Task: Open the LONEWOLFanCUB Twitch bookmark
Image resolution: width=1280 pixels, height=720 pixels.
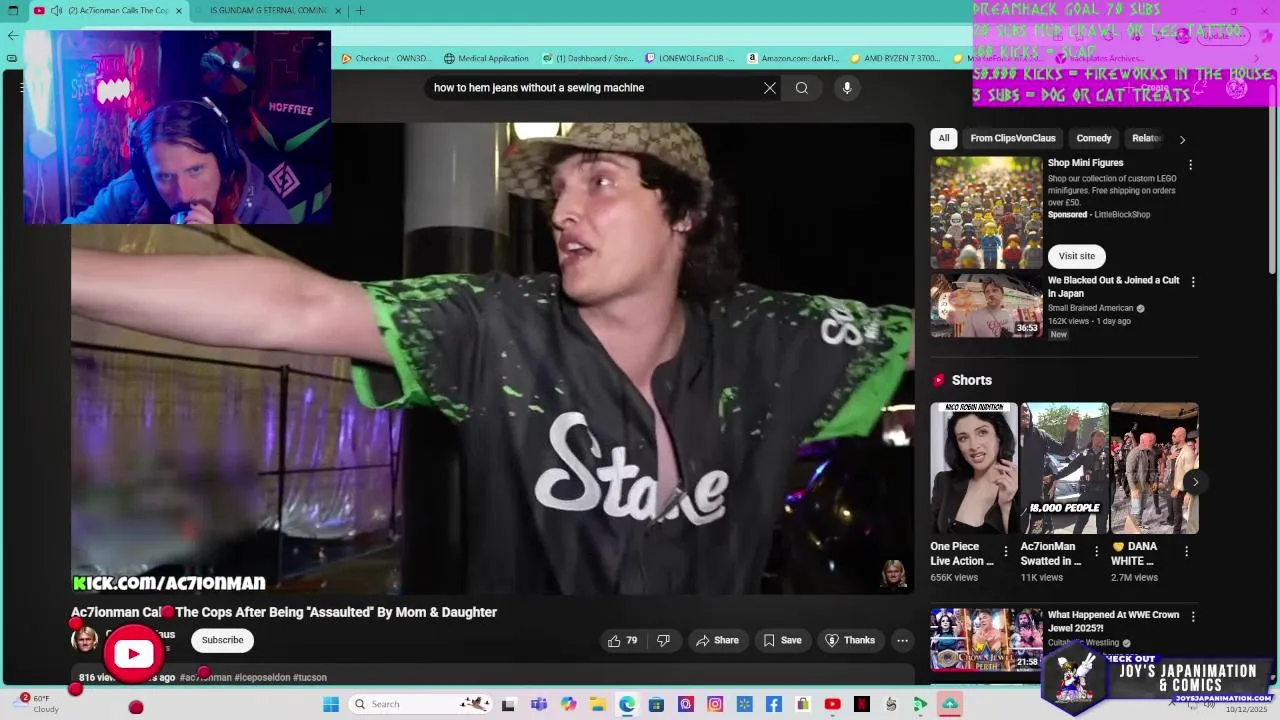Action: (690, 58)
